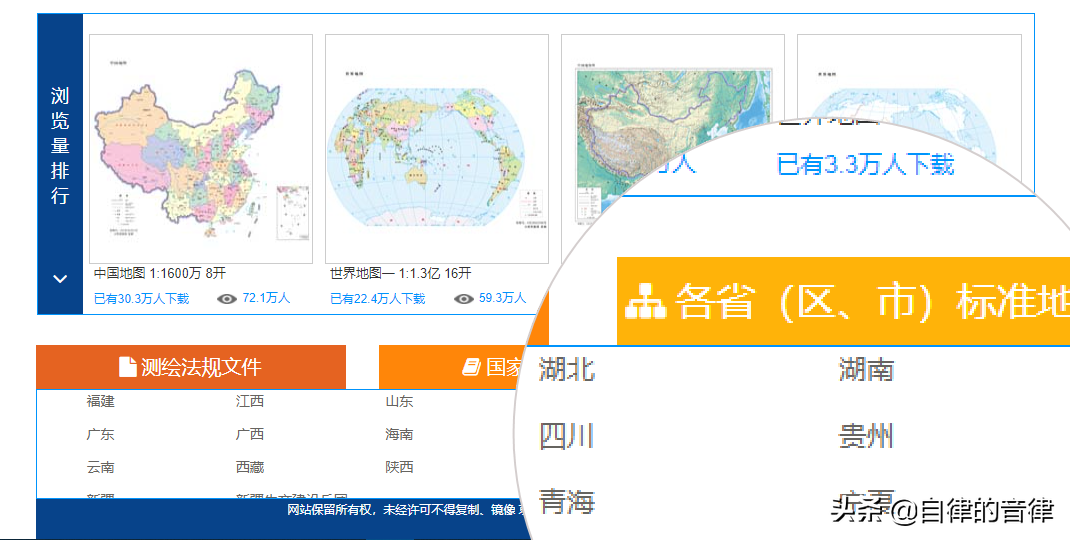Click the eye icon beside 72.1万人
Viewport: 1070px width, 540px height.
(227, 298)
